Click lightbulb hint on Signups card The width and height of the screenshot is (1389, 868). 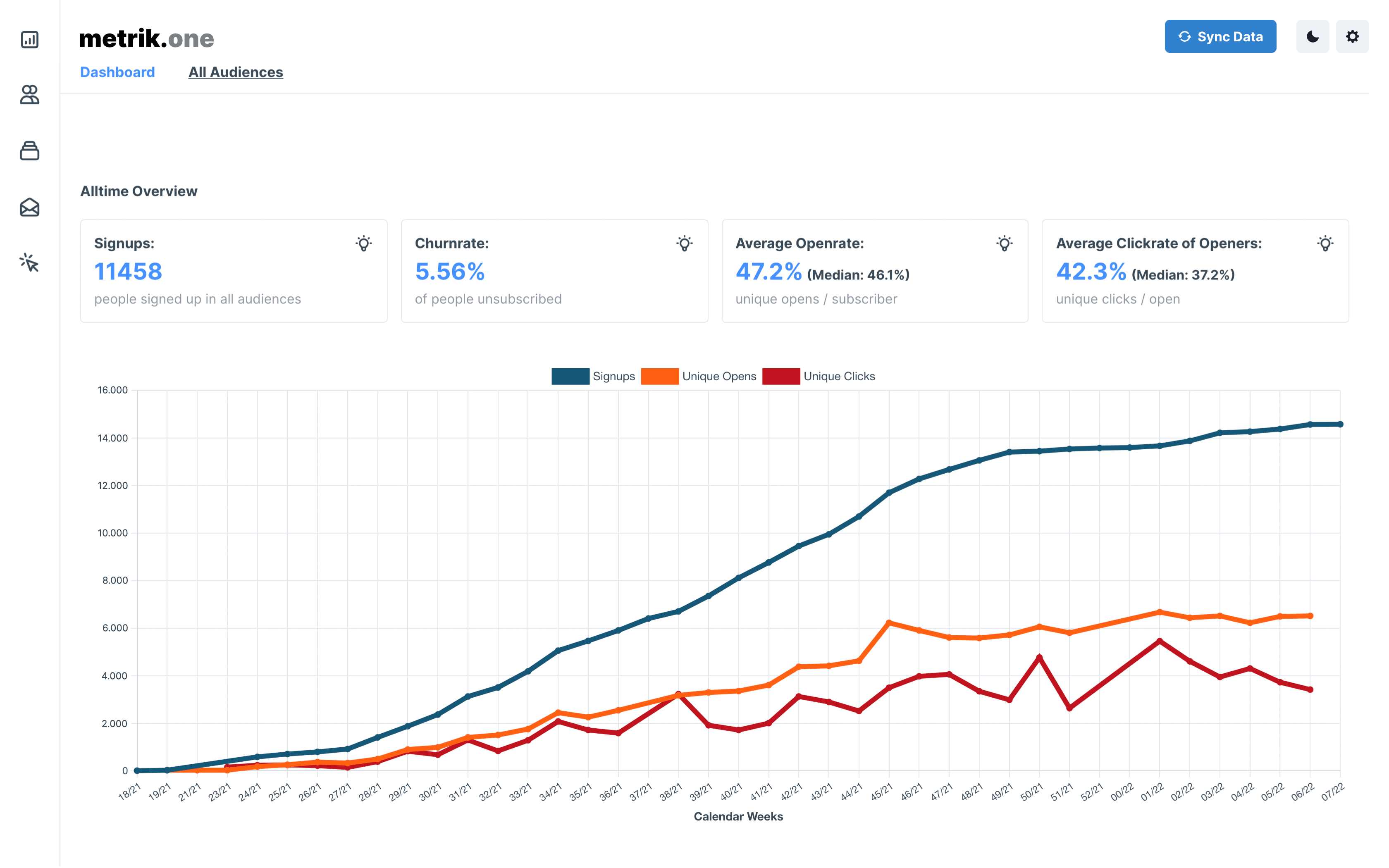[363, 243]
